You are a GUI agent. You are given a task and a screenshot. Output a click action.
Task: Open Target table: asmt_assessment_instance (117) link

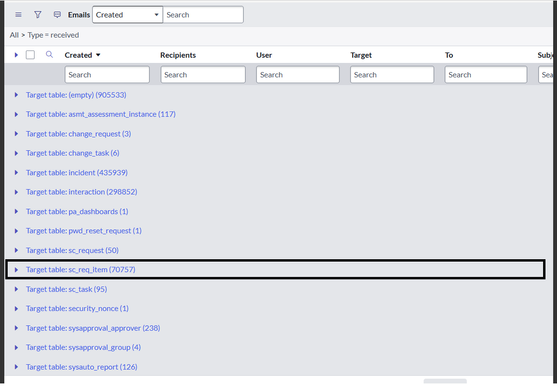tap(101, 114)
